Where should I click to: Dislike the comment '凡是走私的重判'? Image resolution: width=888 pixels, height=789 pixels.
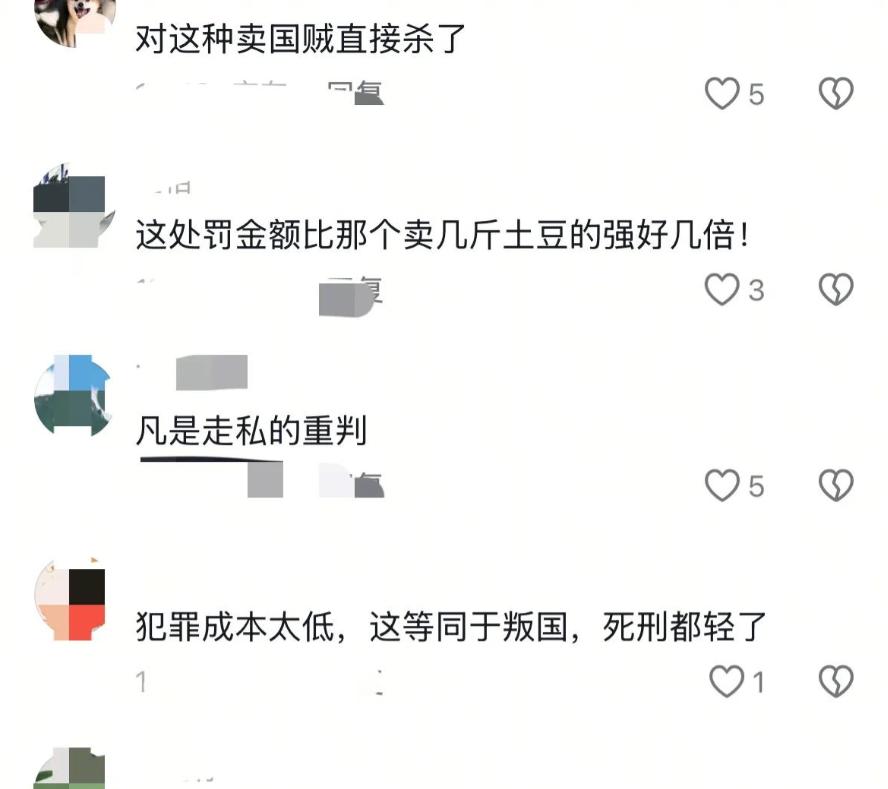[x=836, y=485]
